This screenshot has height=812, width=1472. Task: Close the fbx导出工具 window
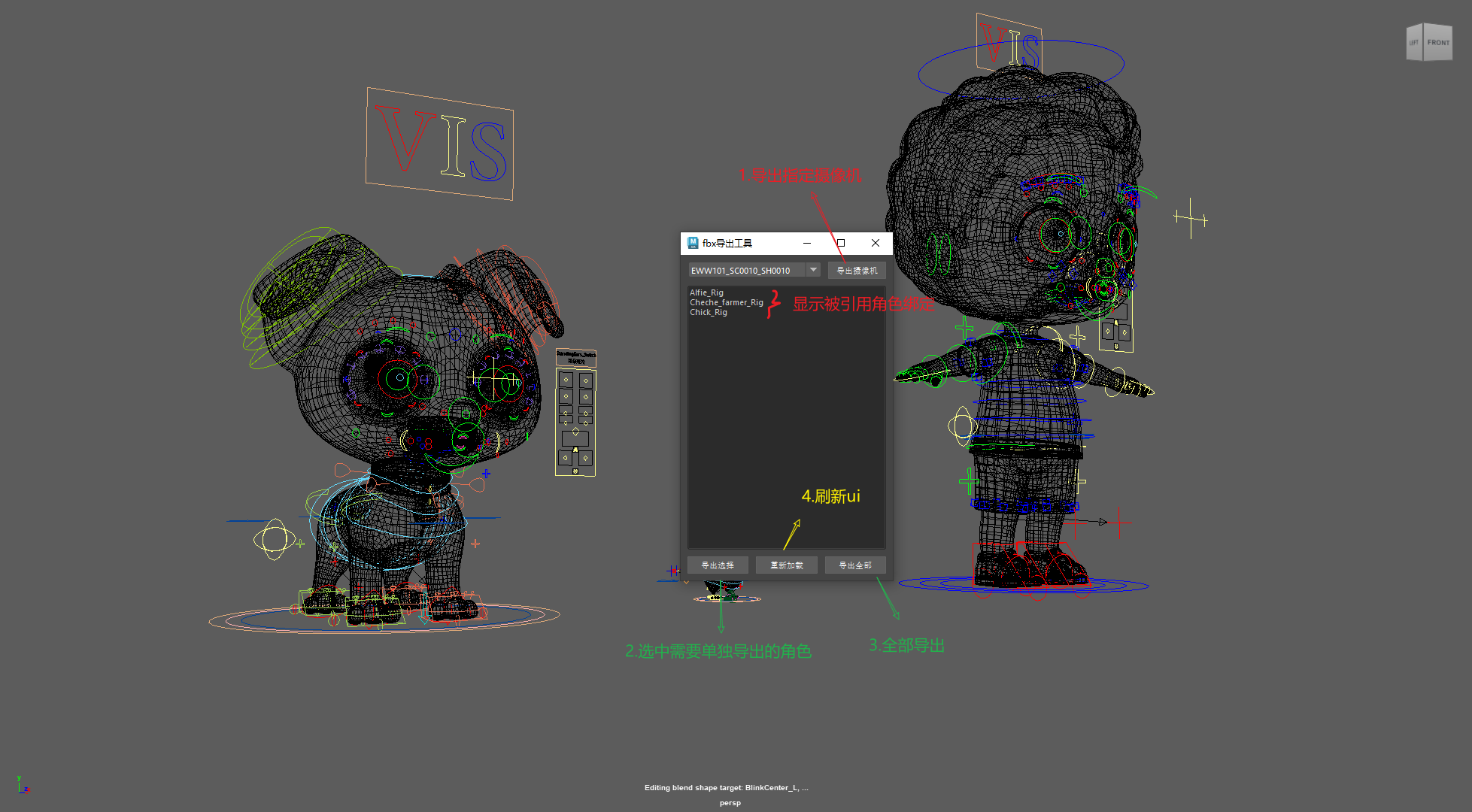point(876,243)
